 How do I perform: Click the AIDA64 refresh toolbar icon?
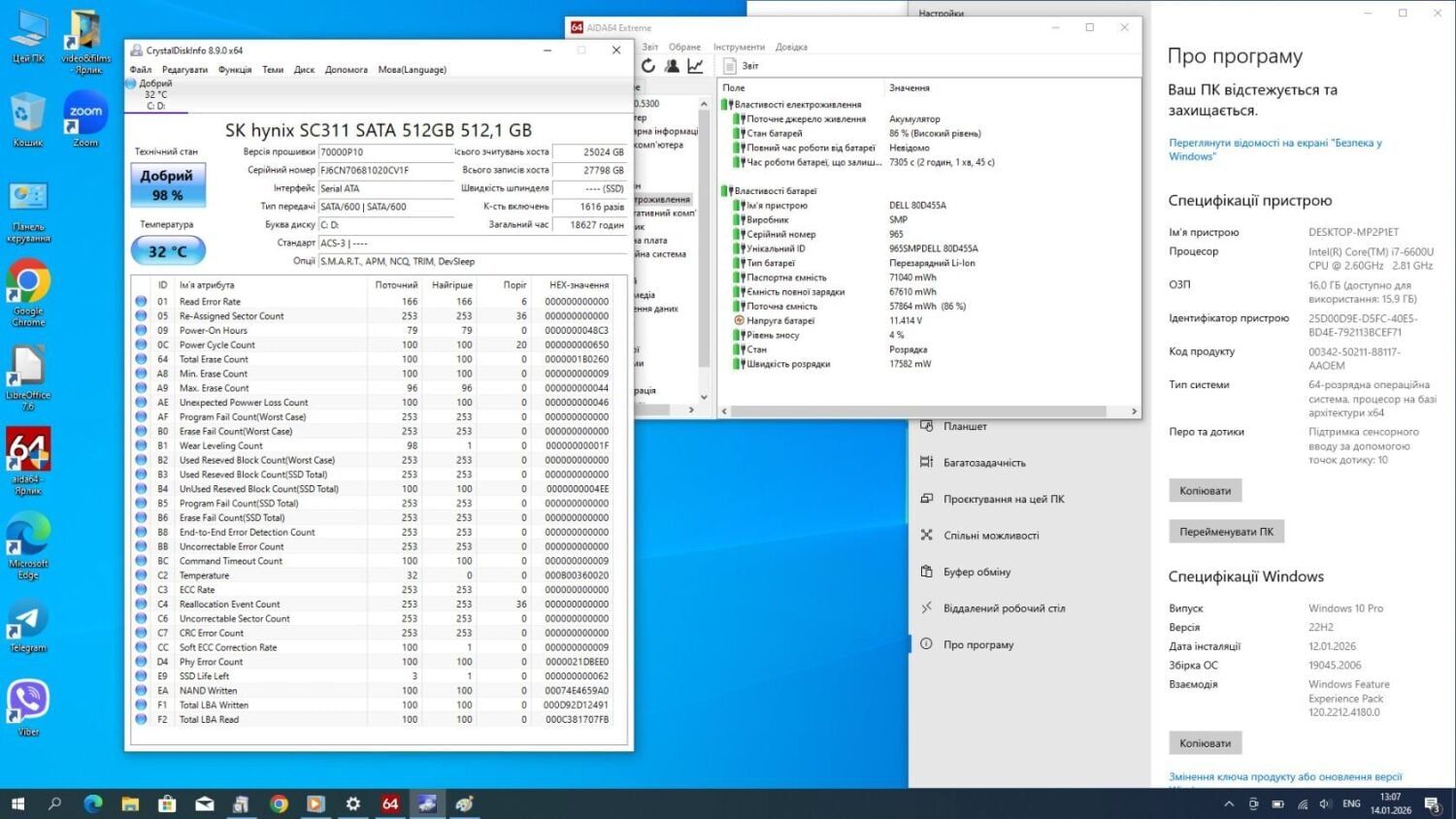[648, 66]
